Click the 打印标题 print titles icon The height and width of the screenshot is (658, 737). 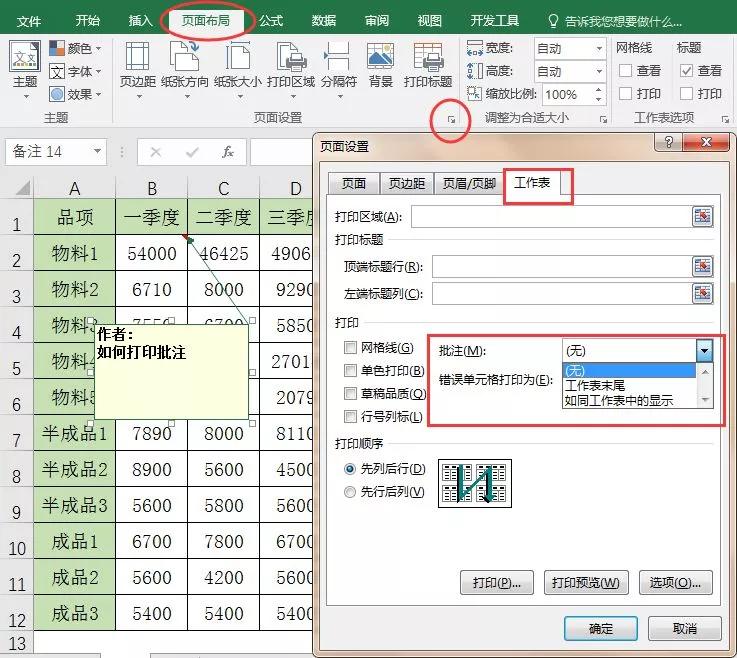click(428, 65)
